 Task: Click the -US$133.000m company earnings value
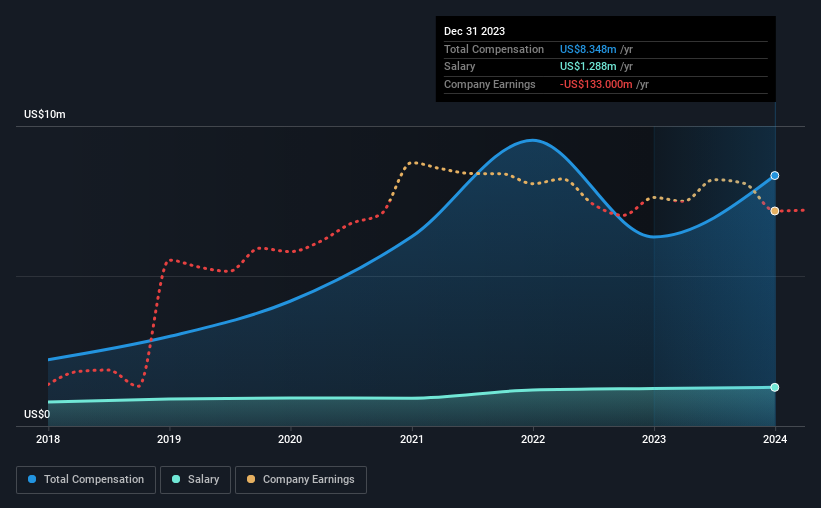[x=596, y=84]
